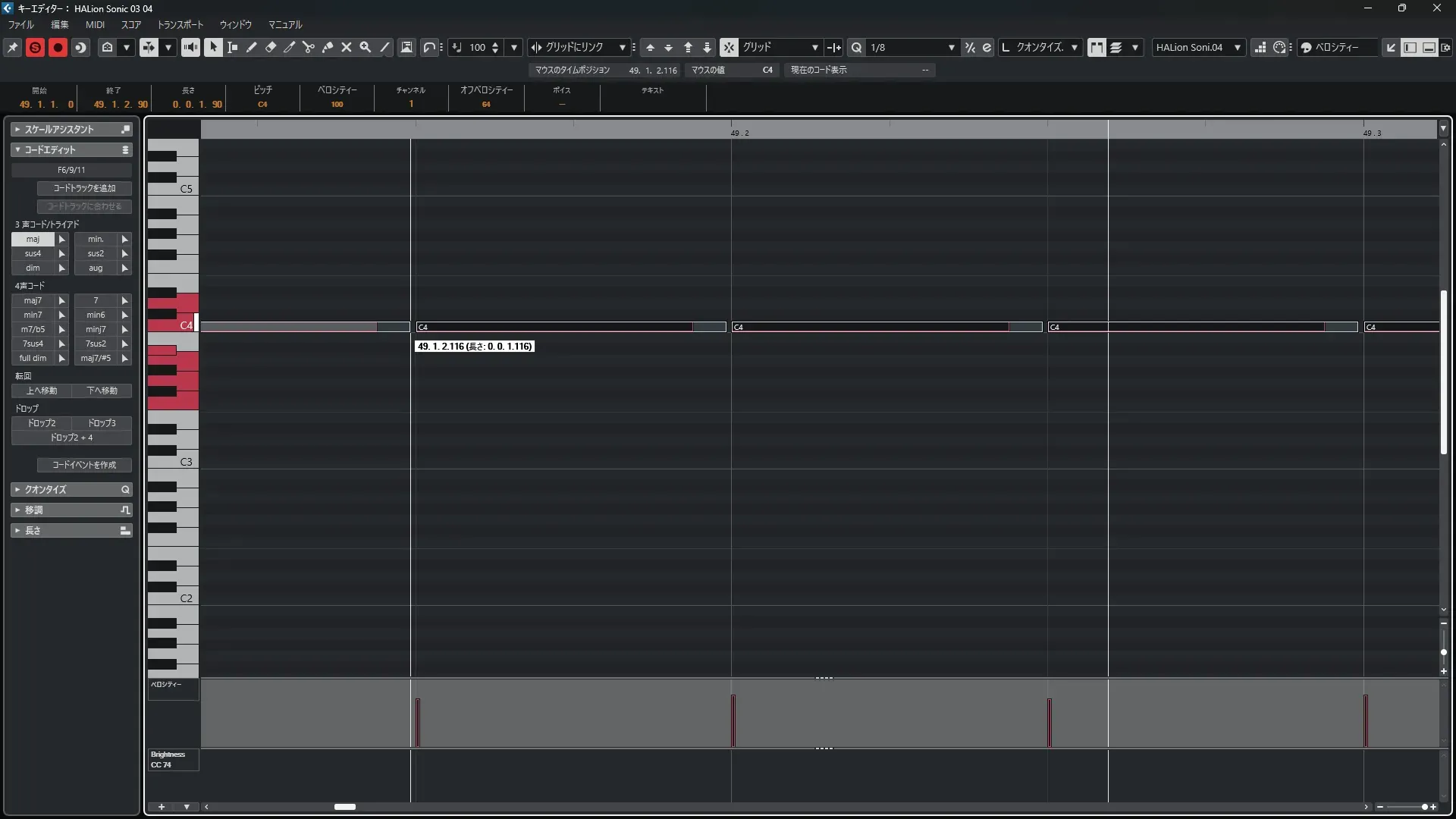Viewport: 1456px width, 819px height.
Task: Open the トランスポート menu
Action: [180, 25]
